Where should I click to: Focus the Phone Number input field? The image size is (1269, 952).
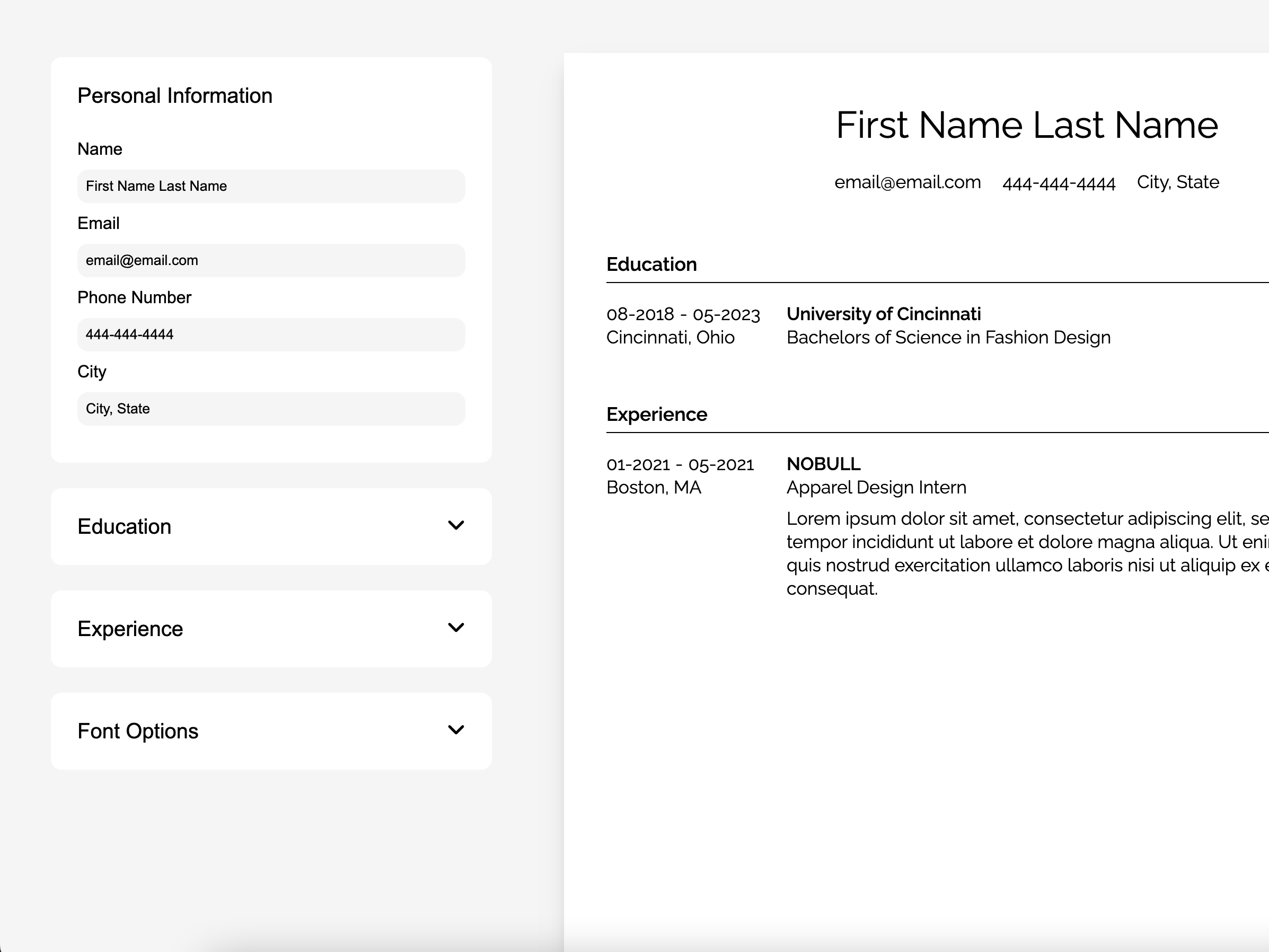tap(271, 334)
